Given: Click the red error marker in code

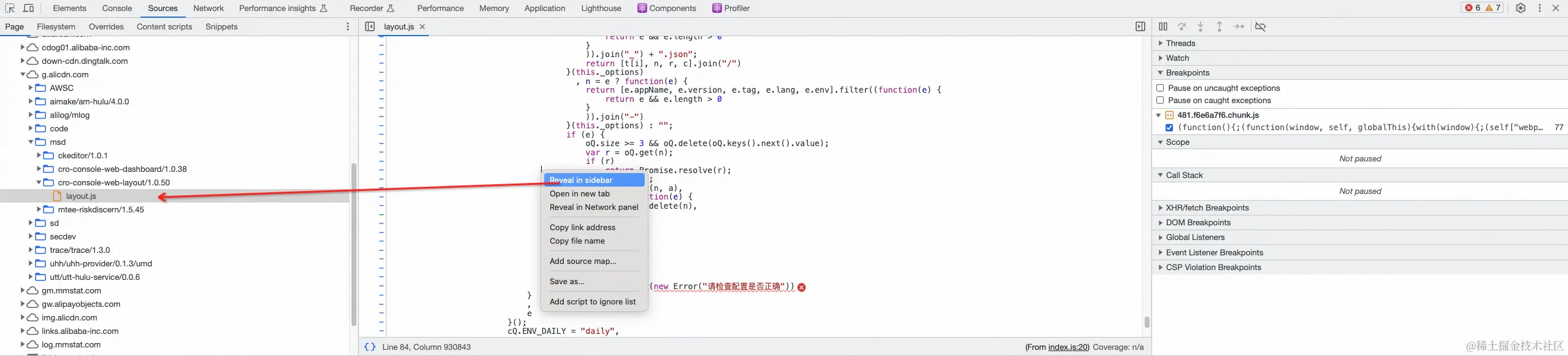Looking at the screenshot, I should 801,287.
